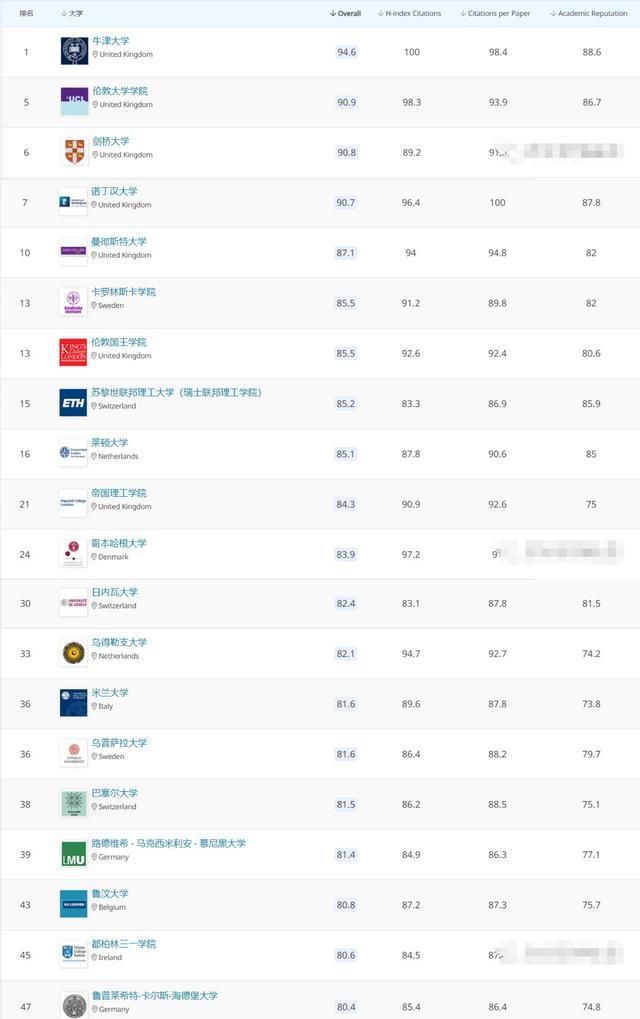
Task: Click the ETH Zurich logo
Action: [73, 403]
